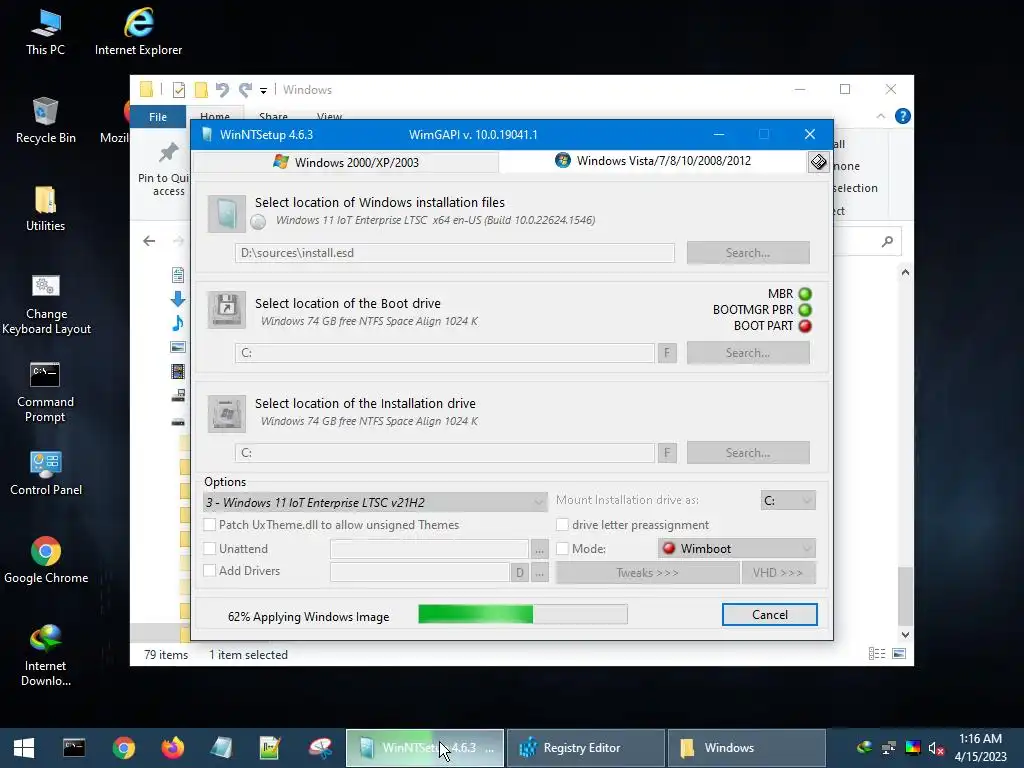Click the Add Drivers browse ... button
This screenshot has height=768, width=1024.
click(539, 573)
